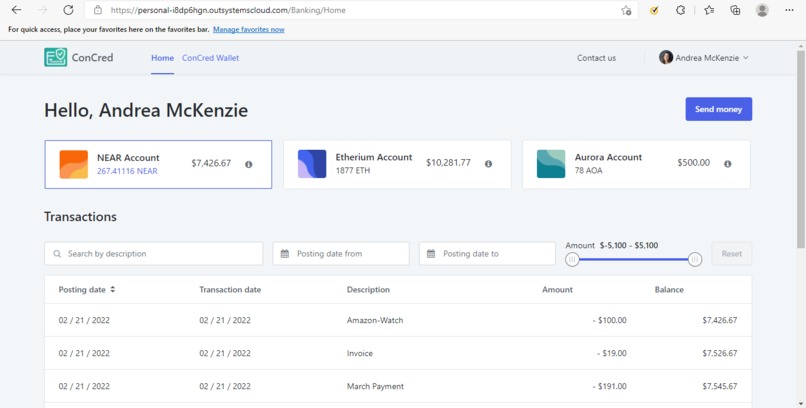806x408 pixels.
Task: Show info for the Aurora Account
Action: pyautogui.click(x=727, y=164)
